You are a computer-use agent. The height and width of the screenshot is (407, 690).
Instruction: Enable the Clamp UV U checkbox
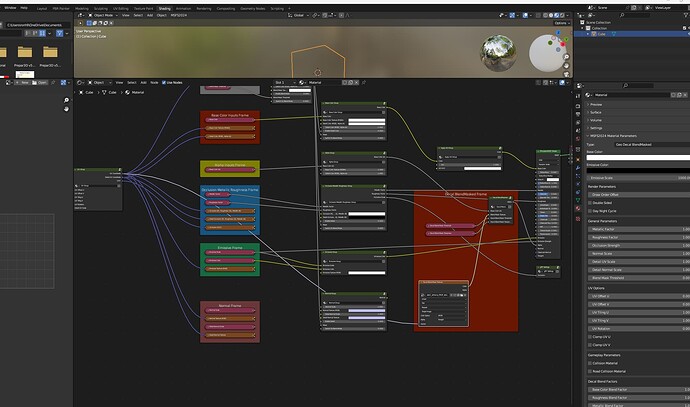tap(590, 337)
